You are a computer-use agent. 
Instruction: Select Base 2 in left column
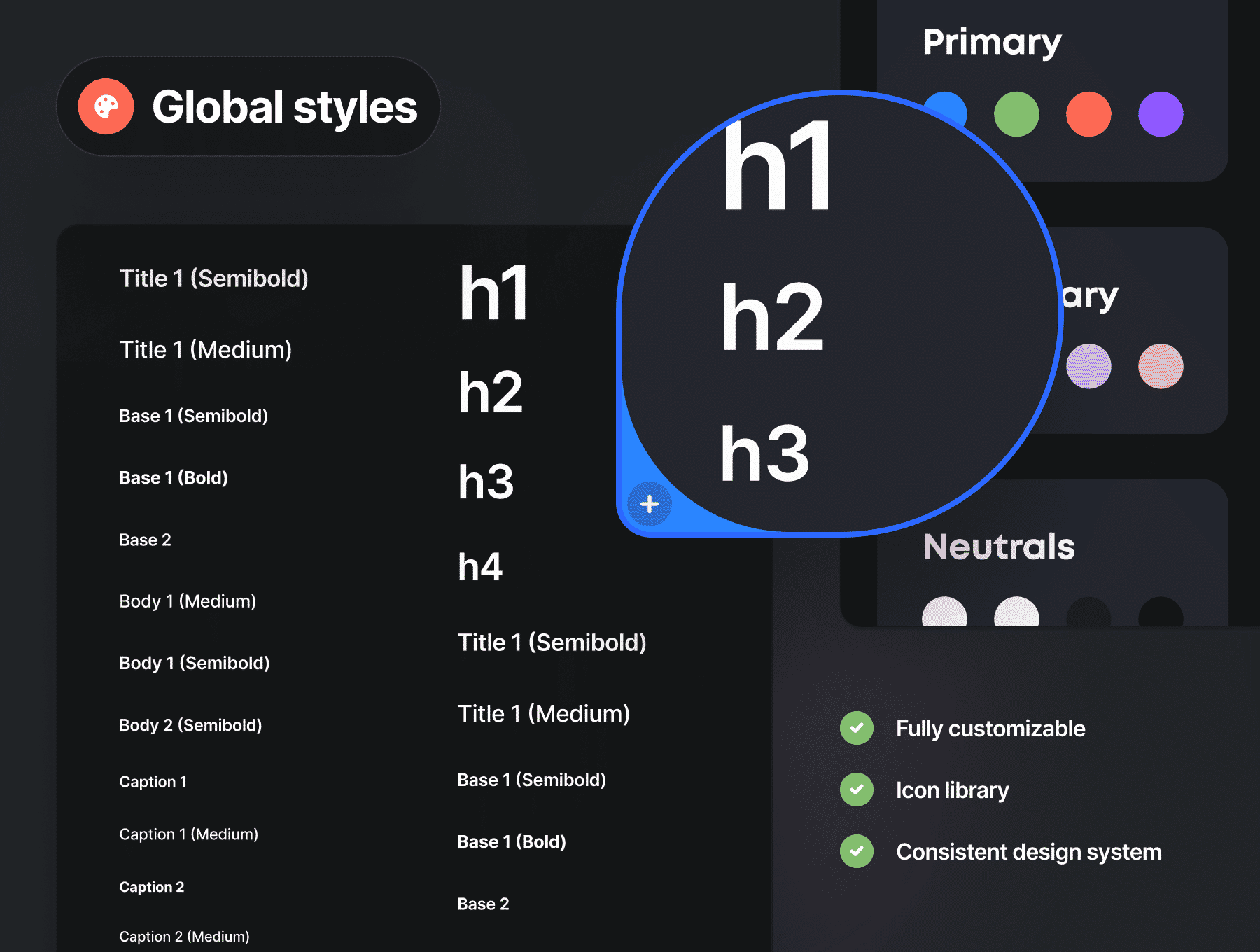[145, 540]
